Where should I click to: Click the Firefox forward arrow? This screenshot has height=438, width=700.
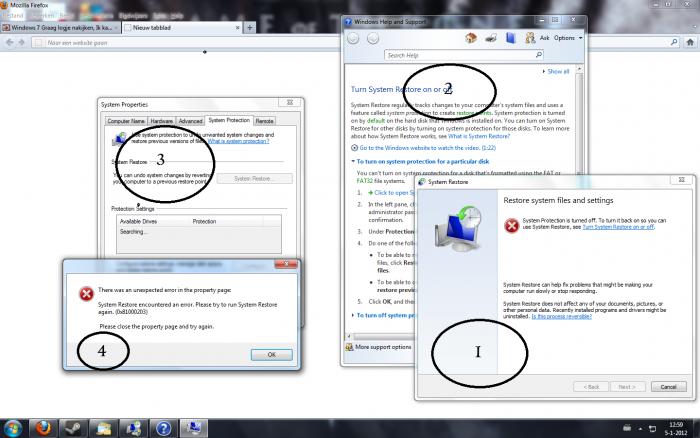click(21, 42)
